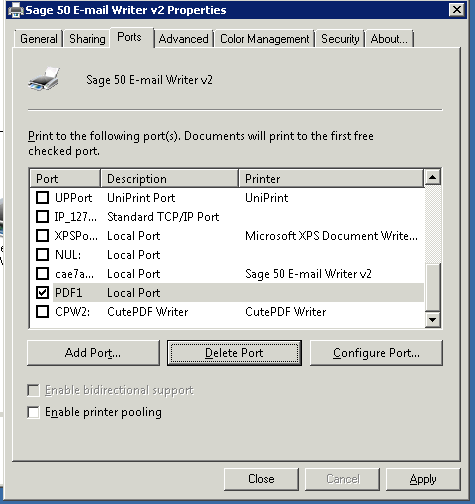Click the Close button
Viewport: 475px width, 504px height.
coord(261,479)
